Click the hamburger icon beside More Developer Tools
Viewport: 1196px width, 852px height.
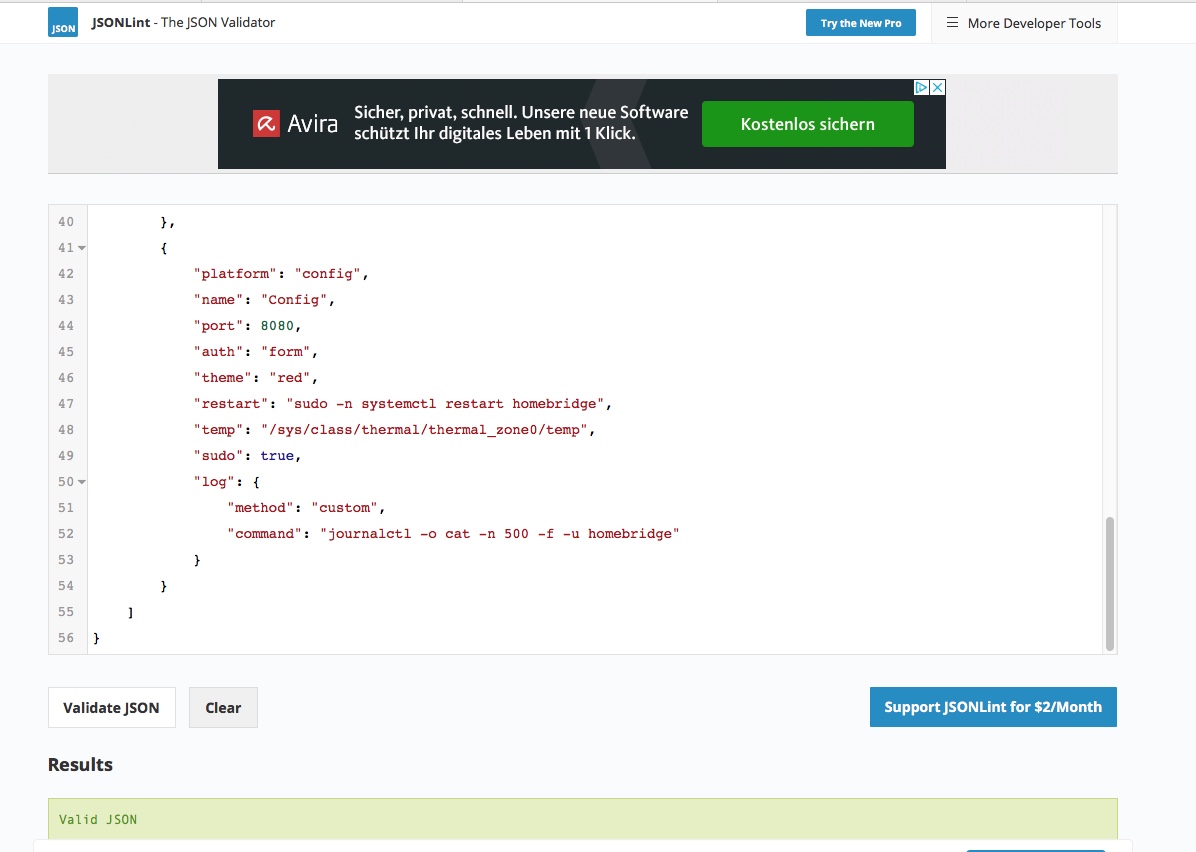[x=952, y=23]
